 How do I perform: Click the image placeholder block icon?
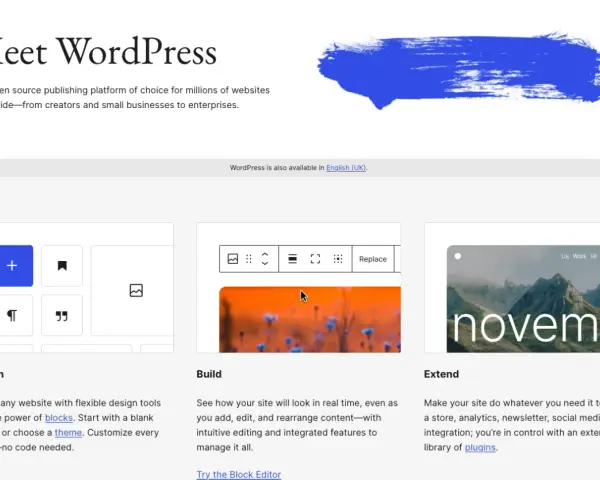pyautogui.click(x=136, y=291)
